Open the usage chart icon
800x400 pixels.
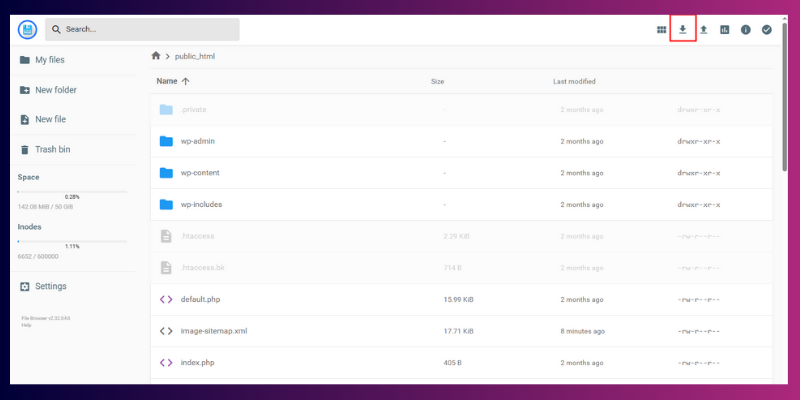pyautogui.click(x=724, y=30)
